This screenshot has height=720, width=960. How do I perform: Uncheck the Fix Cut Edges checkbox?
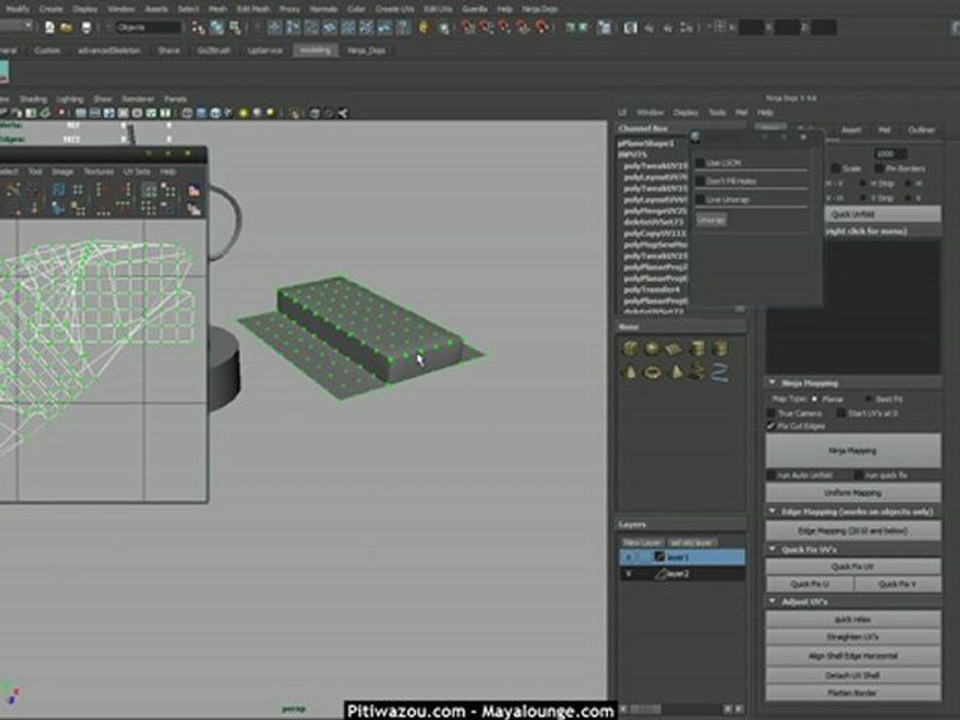771,426
